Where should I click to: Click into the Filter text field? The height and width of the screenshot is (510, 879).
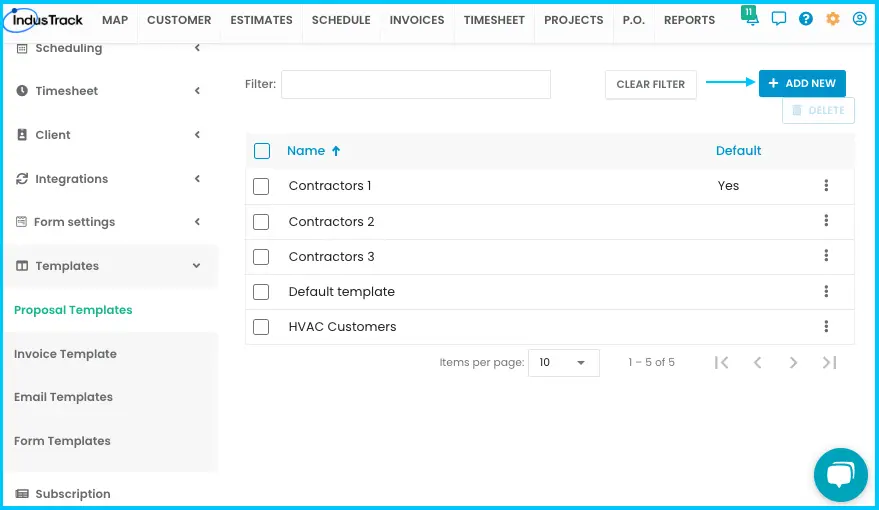tap(416, 85)
